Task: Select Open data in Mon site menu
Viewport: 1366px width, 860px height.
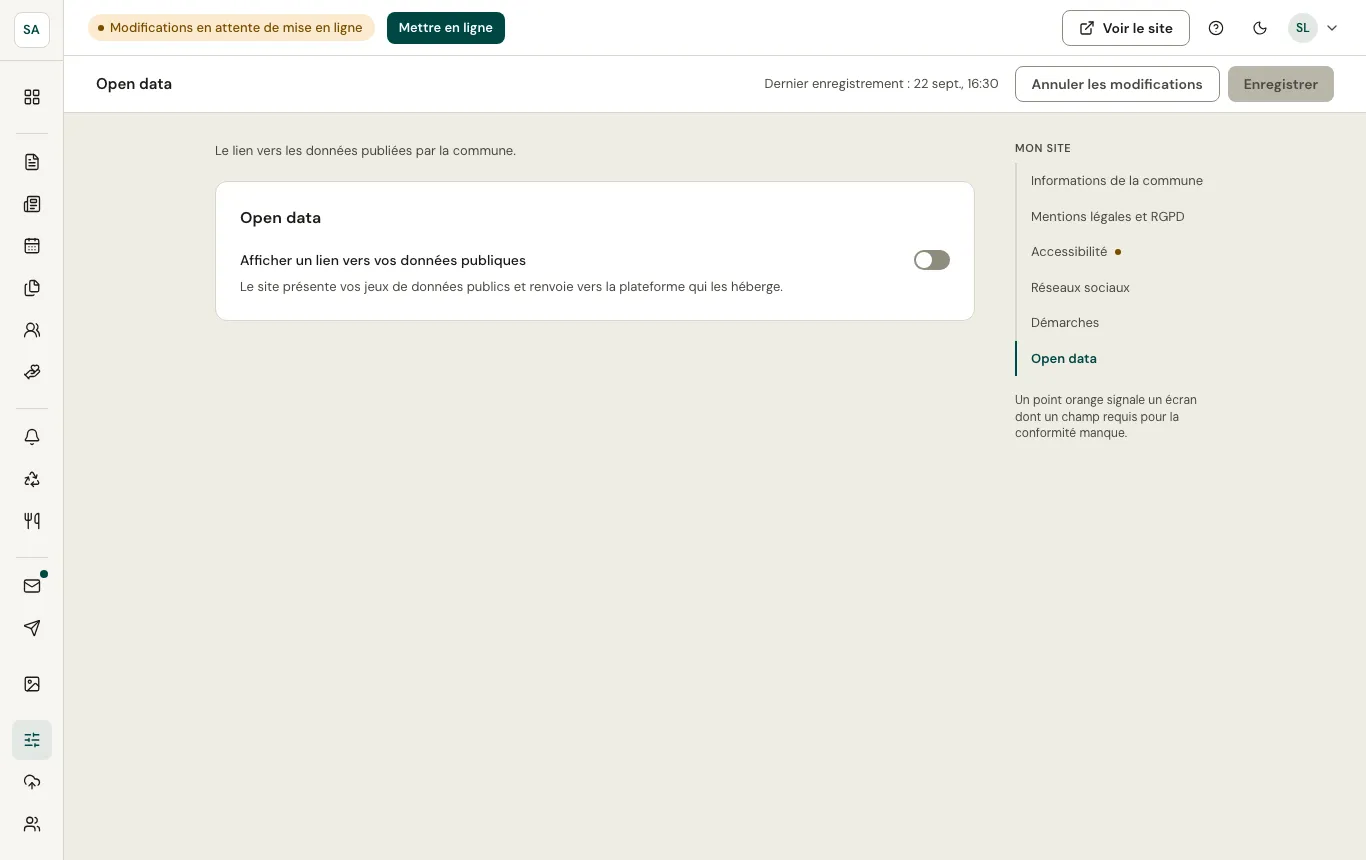Action: point(1064,359)
